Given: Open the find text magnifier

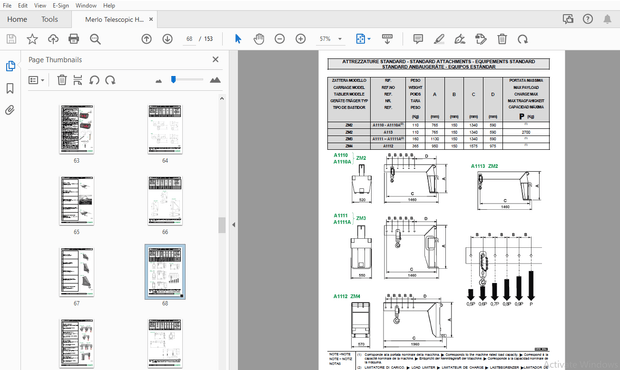Looking at the screenshot, I should coord(95,39).
